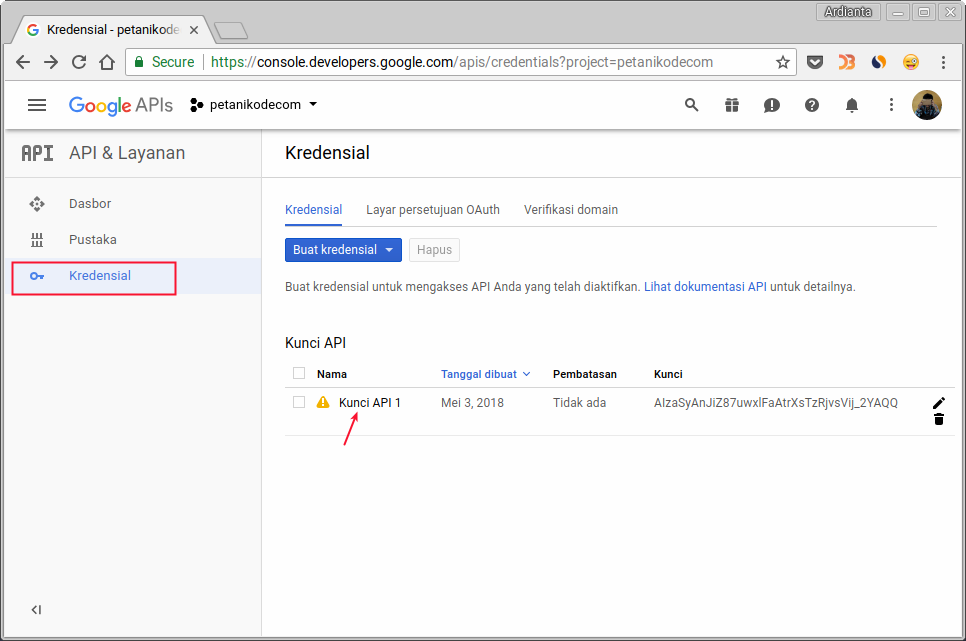
Task: Edit Kunci API 1 with pencil icon
Action: pos(939,403)
